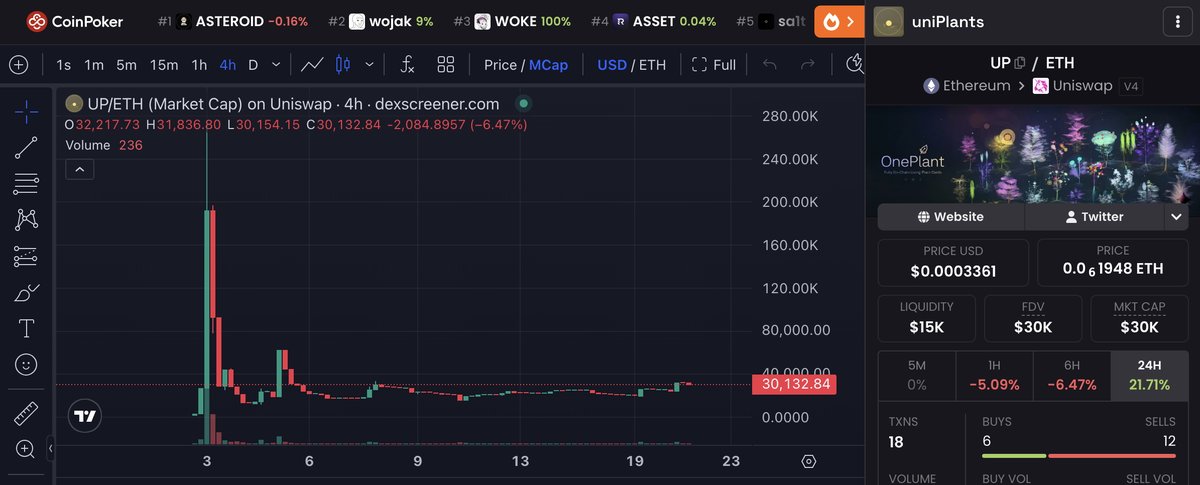
Task: Open chart settings gear near time axis
Action: pyautogui.click(x=809, y=461)
